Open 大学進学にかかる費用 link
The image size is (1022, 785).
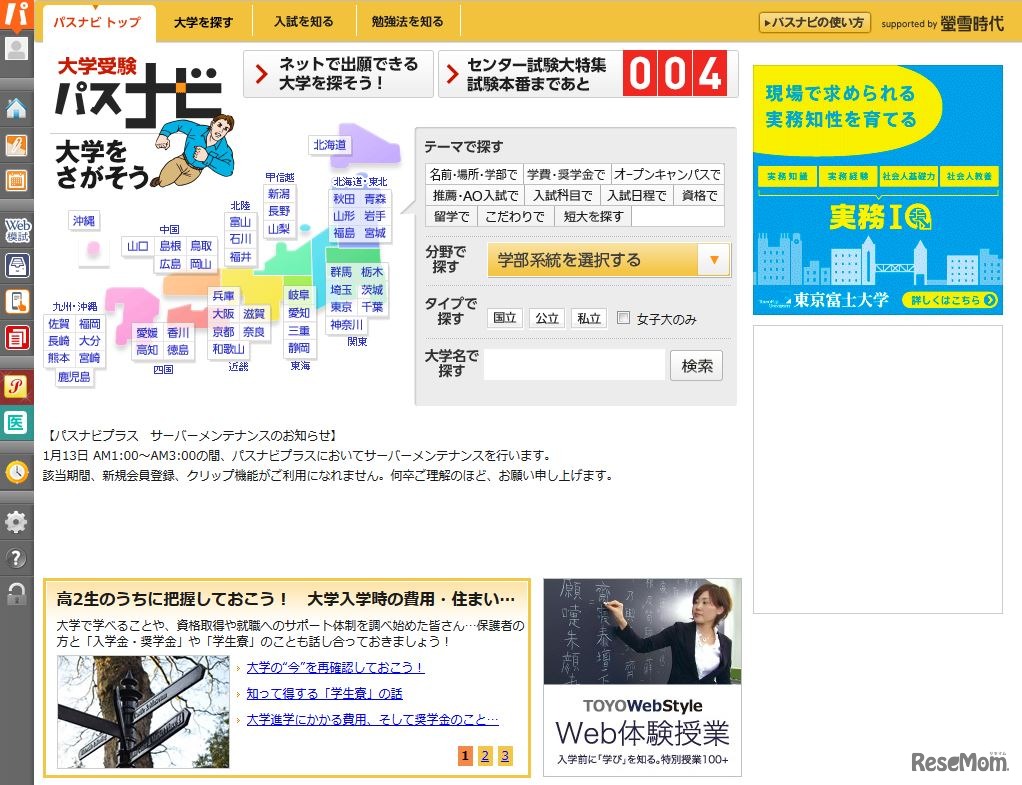point(372,719)
